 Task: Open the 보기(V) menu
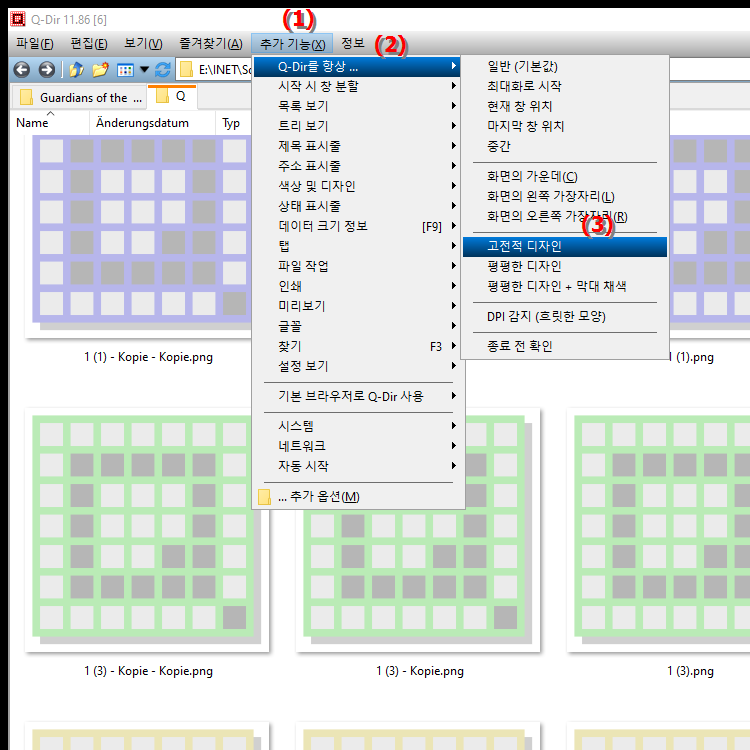pyautogui.click(x=143, y=44)
